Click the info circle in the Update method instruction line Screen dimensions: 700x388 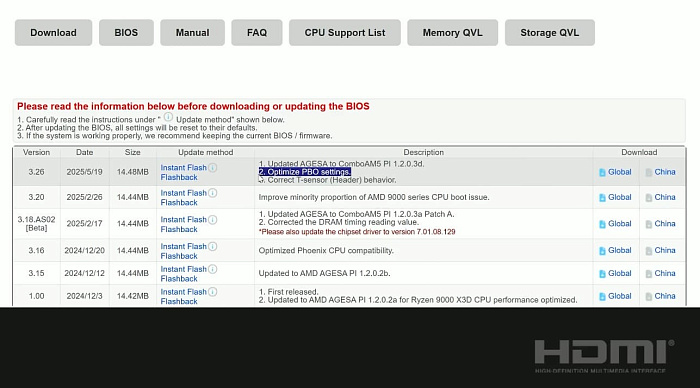pyautogui.click(x=168, y=117)
